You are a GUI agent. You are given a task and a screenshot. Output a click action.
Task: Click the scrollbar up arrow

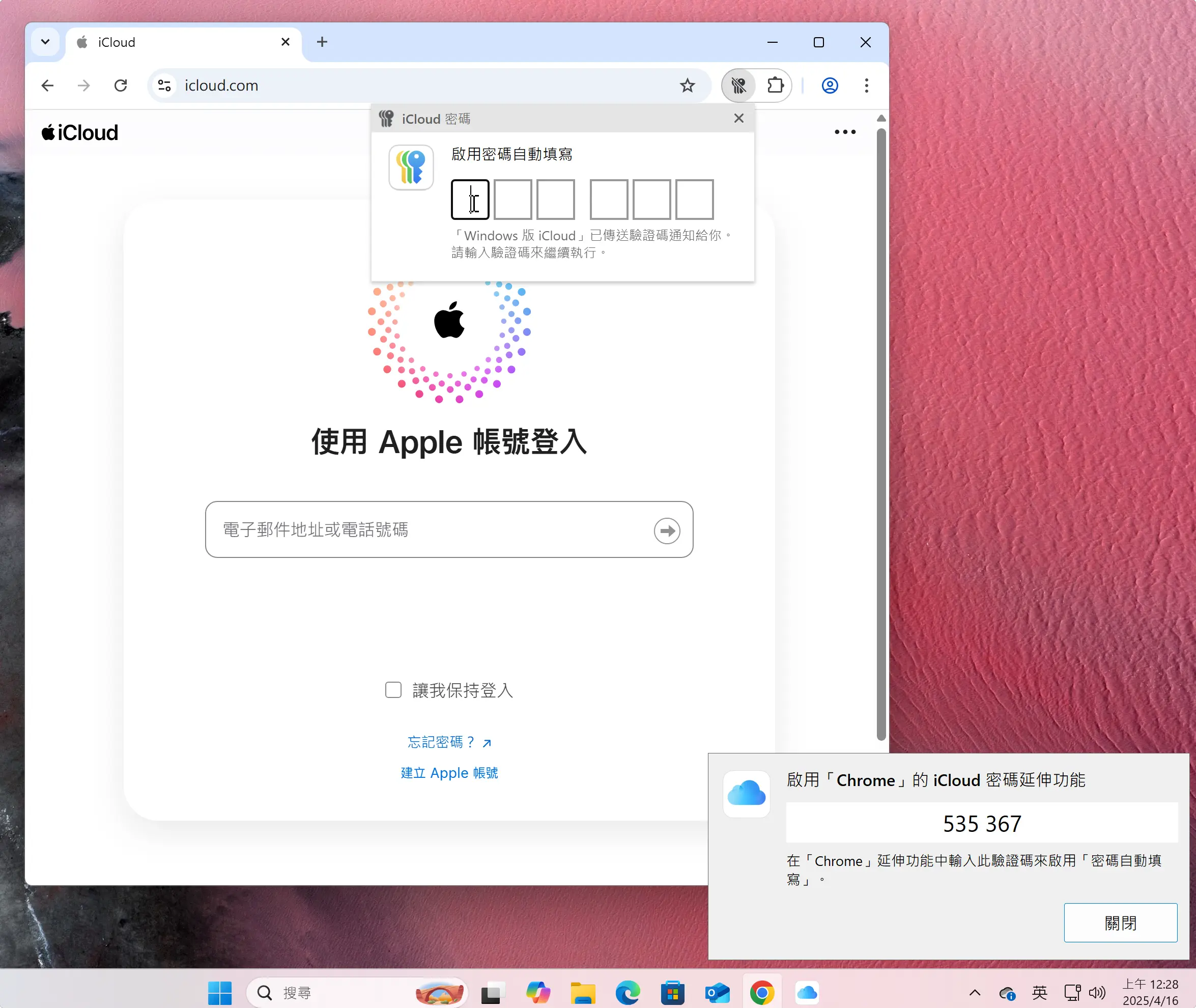tap(881, 118)
